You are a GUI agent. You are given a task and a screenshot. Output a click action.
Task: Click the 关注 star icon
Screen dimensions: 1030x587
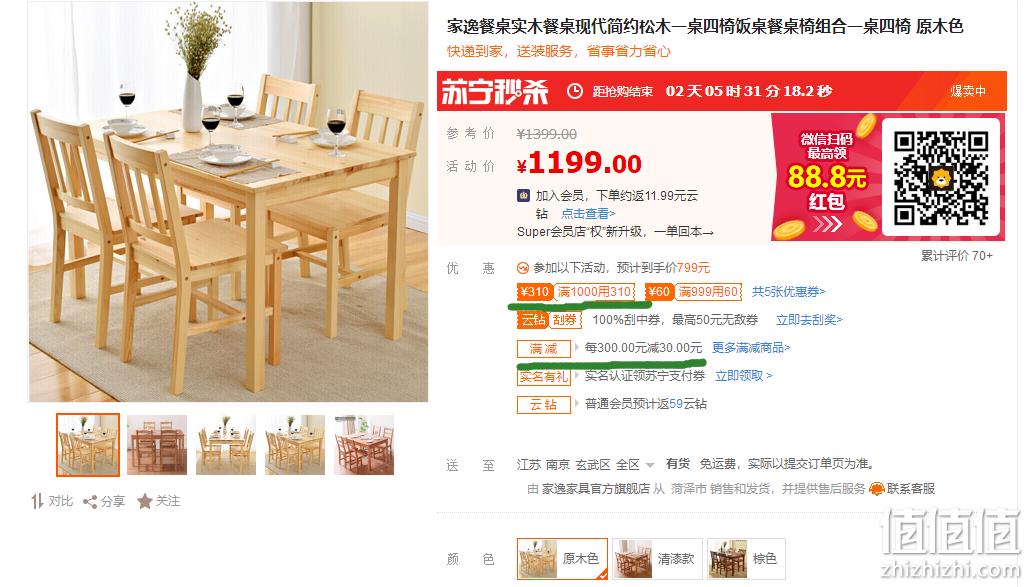[145, 502]
